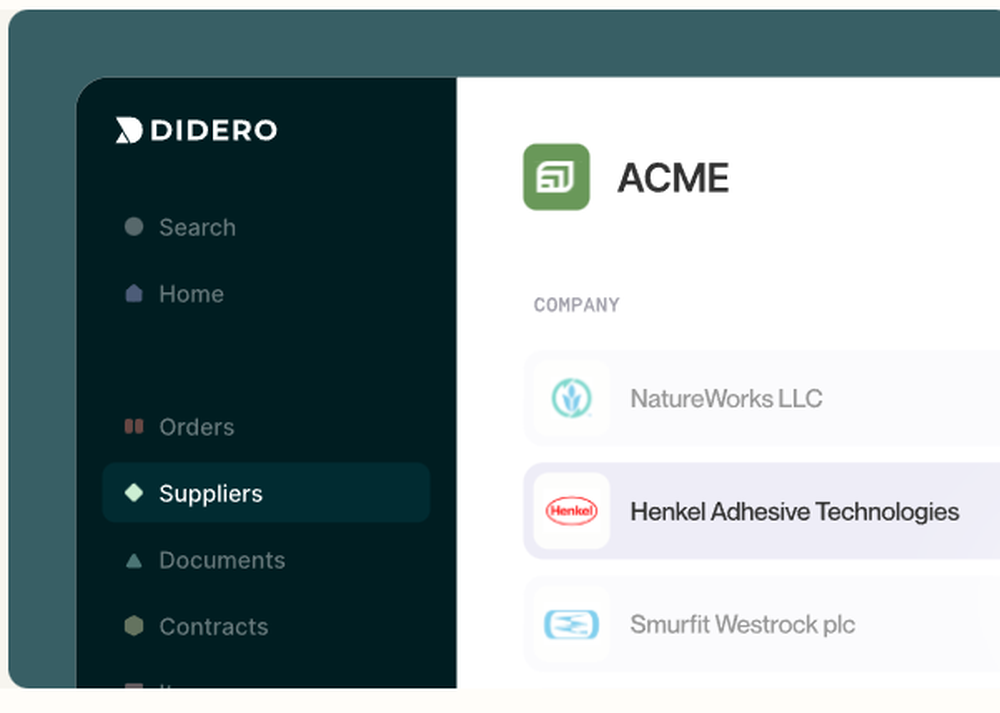Click the Orders icon

(x=133, y=427)
